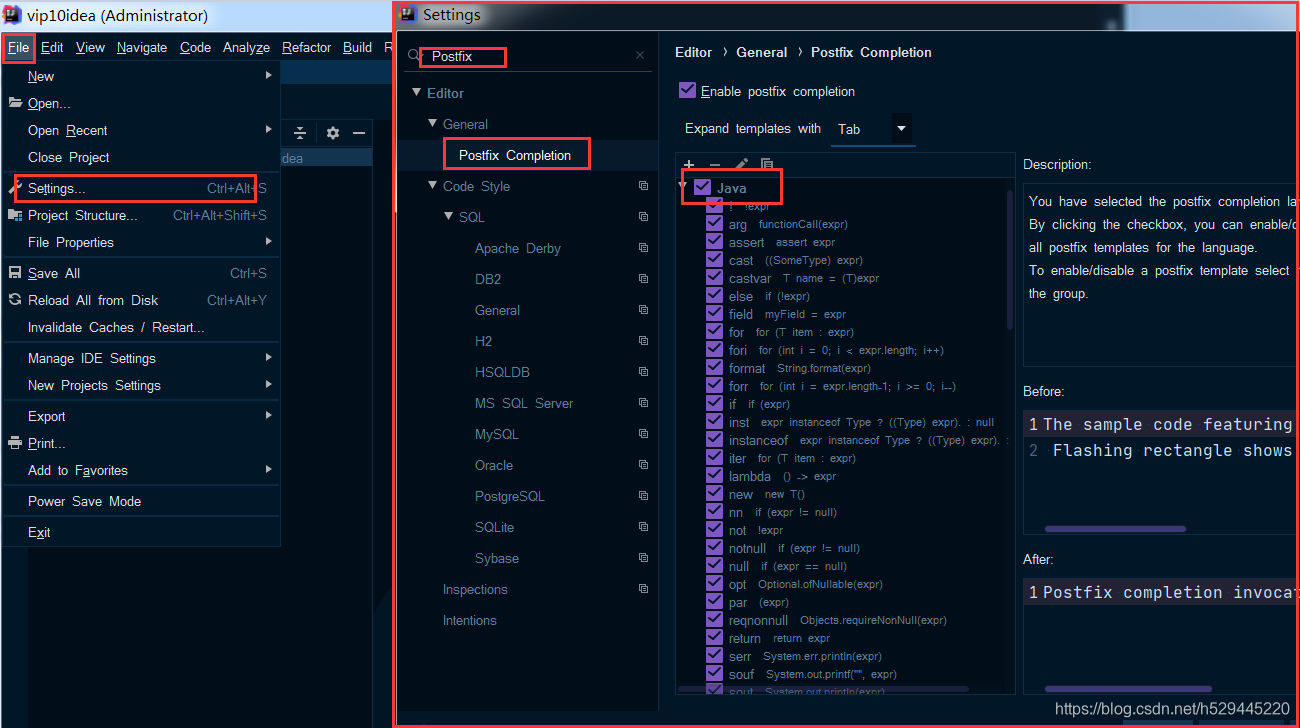Uncheck the notnull postfix template
This screenshot has height=728, width=1300.
pos(714,548)
